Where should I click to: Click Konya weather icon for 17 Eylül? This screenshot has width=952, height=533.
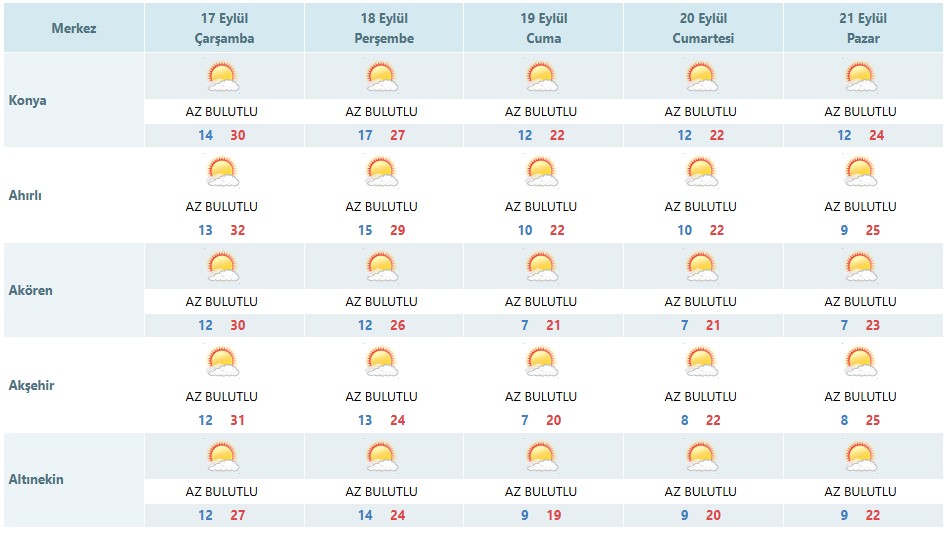coord(223,76)
